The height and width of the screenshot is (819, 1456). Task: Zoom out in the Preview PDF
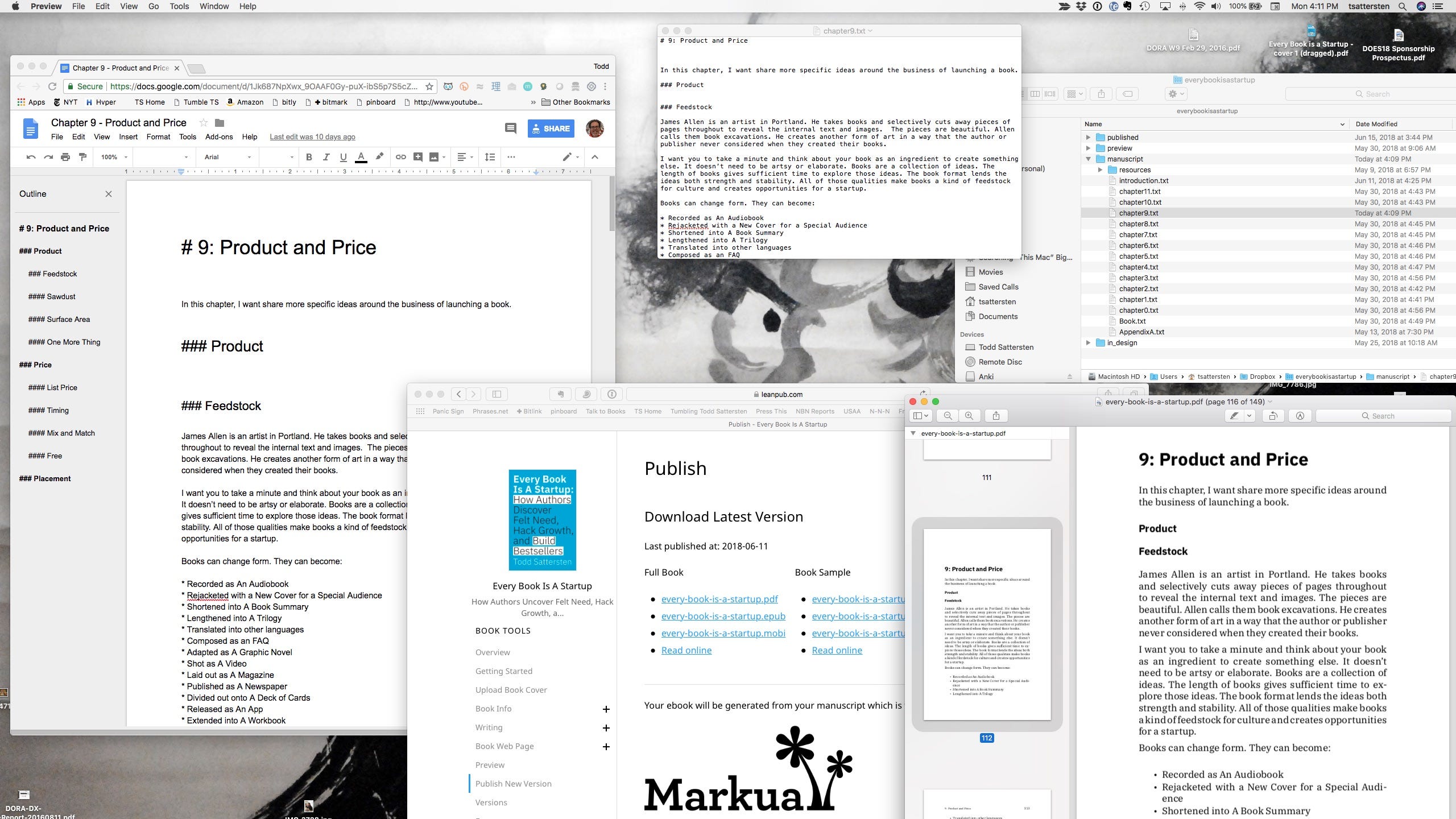[948, 416]
